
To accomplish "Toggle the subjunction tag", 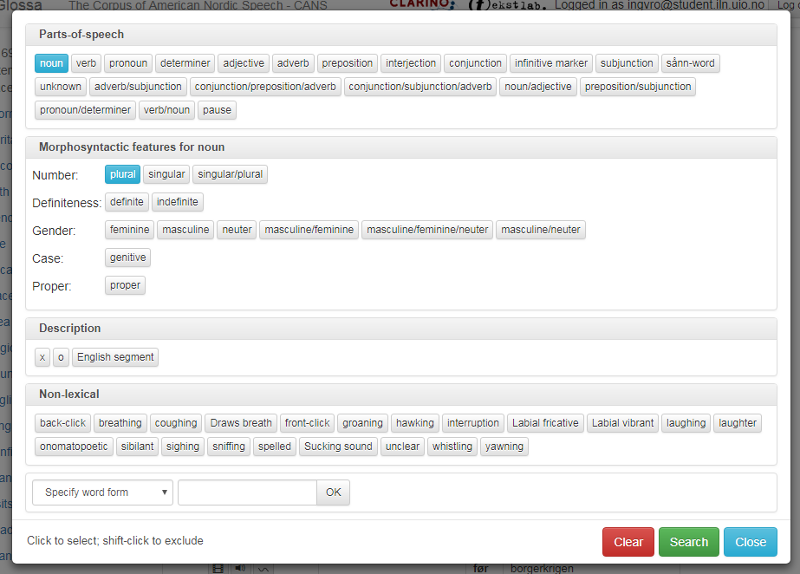I will [627, 63].
